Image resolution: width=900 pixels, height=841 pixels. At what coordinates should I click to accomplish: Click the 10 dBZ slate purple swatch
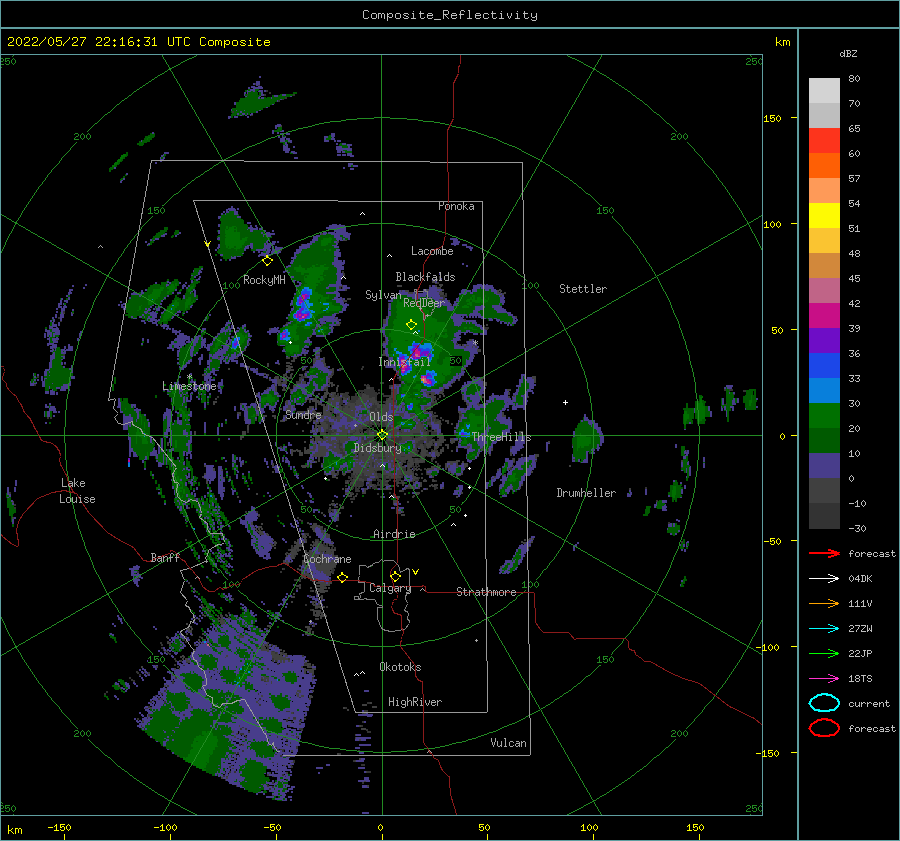[x=824, y=465]
